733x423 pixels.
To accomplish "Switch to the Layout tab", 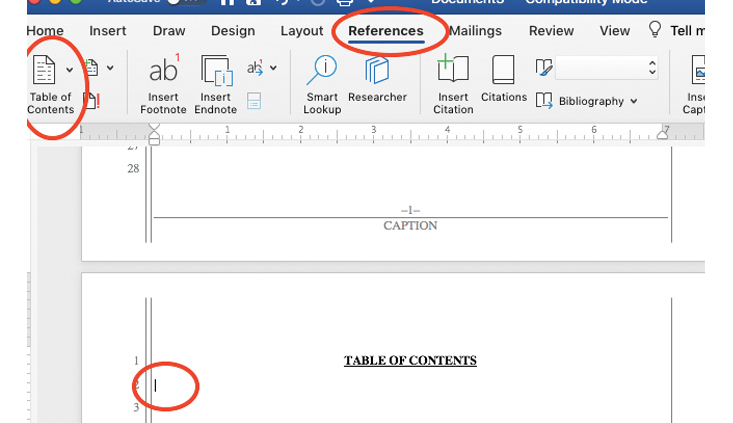I will click(x=301, y=31).
